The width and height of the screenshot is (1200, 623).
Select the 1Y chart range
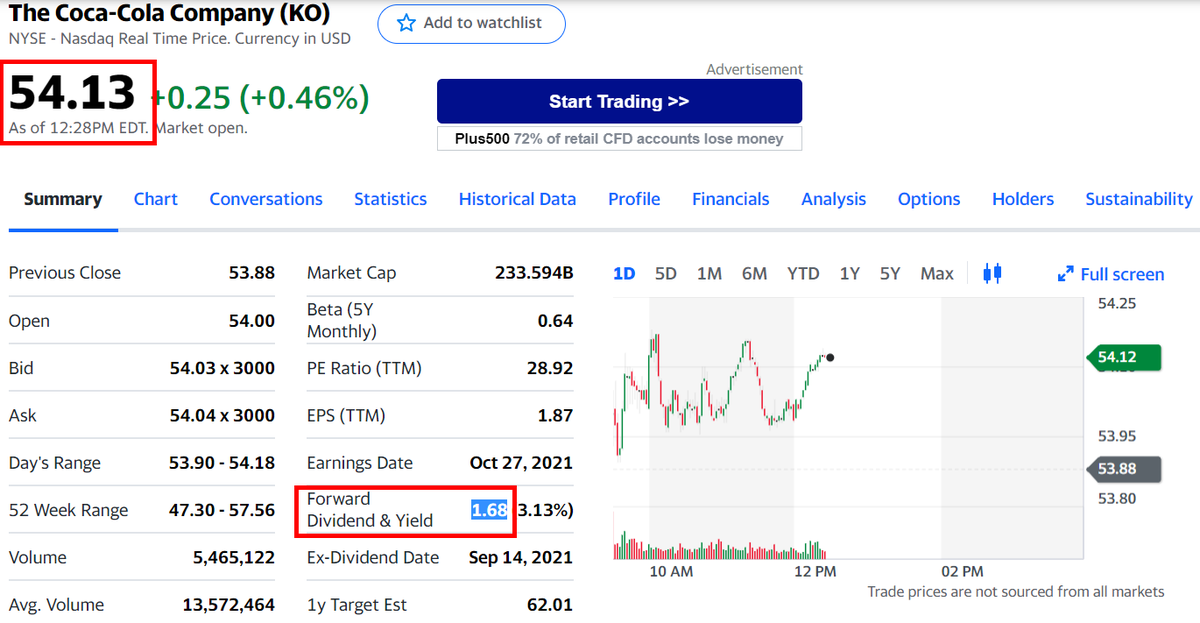coord(849,273)
